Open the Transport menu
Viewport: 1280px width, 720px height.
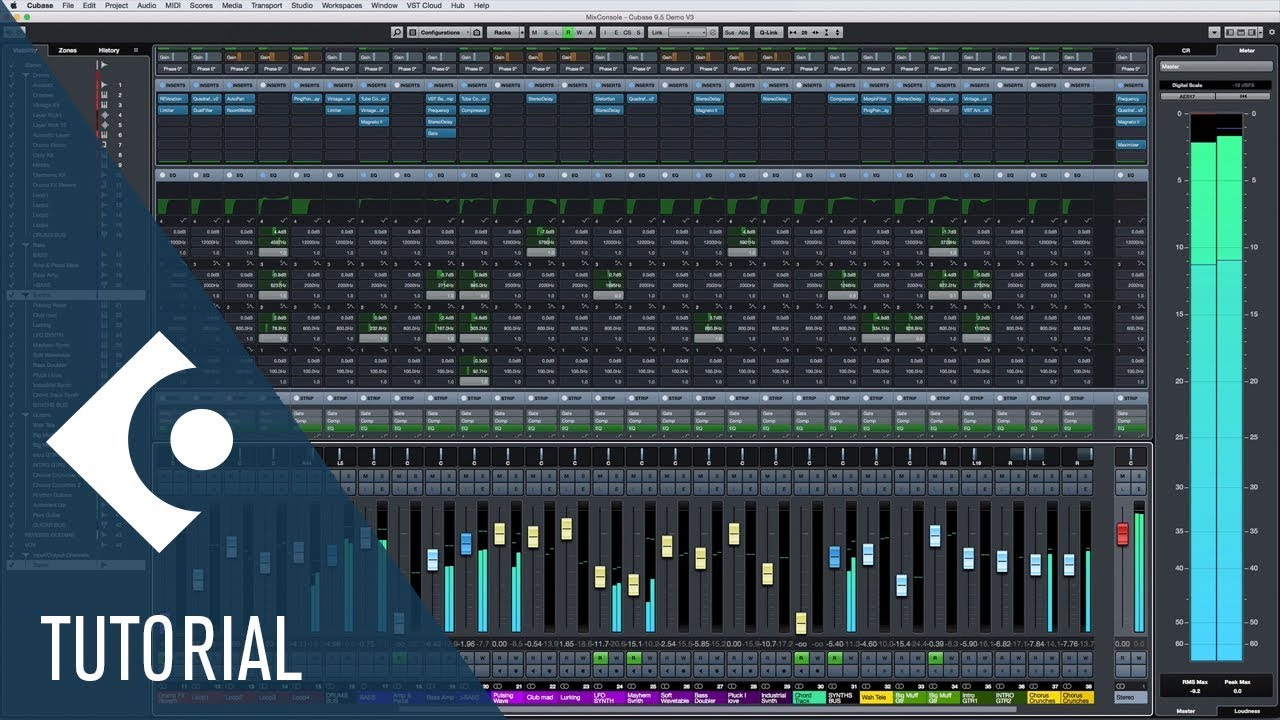click(x=266, y=5)
